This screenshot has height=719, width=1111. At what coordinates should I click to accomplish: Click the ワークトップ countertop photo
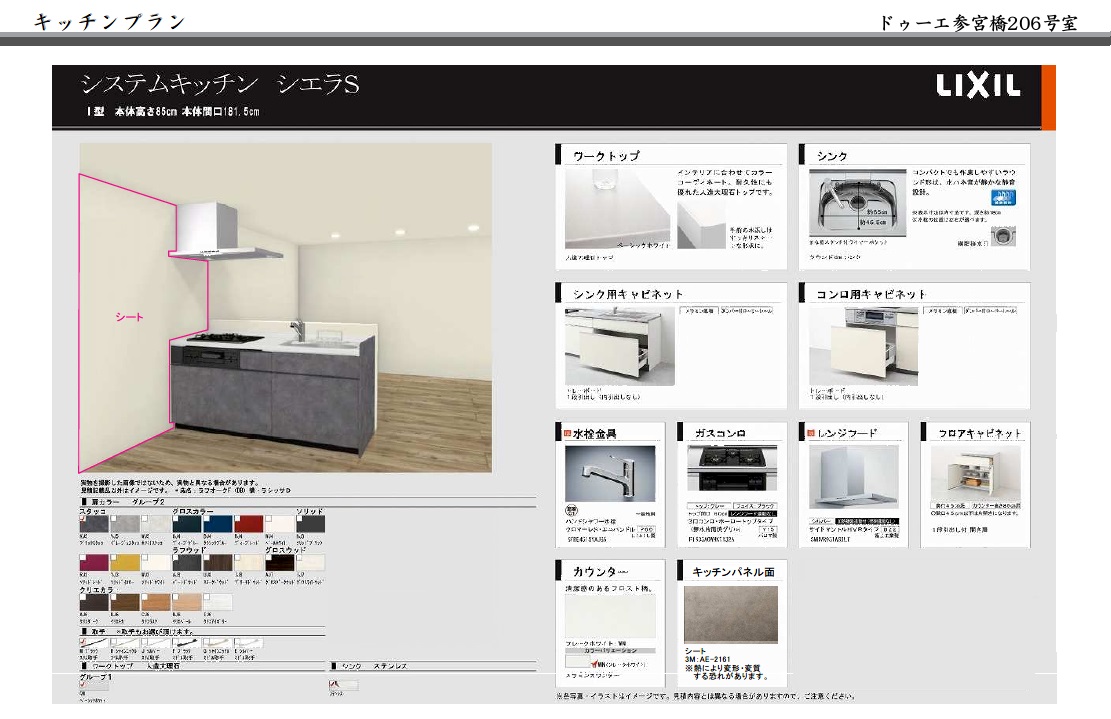click(617, 208)
